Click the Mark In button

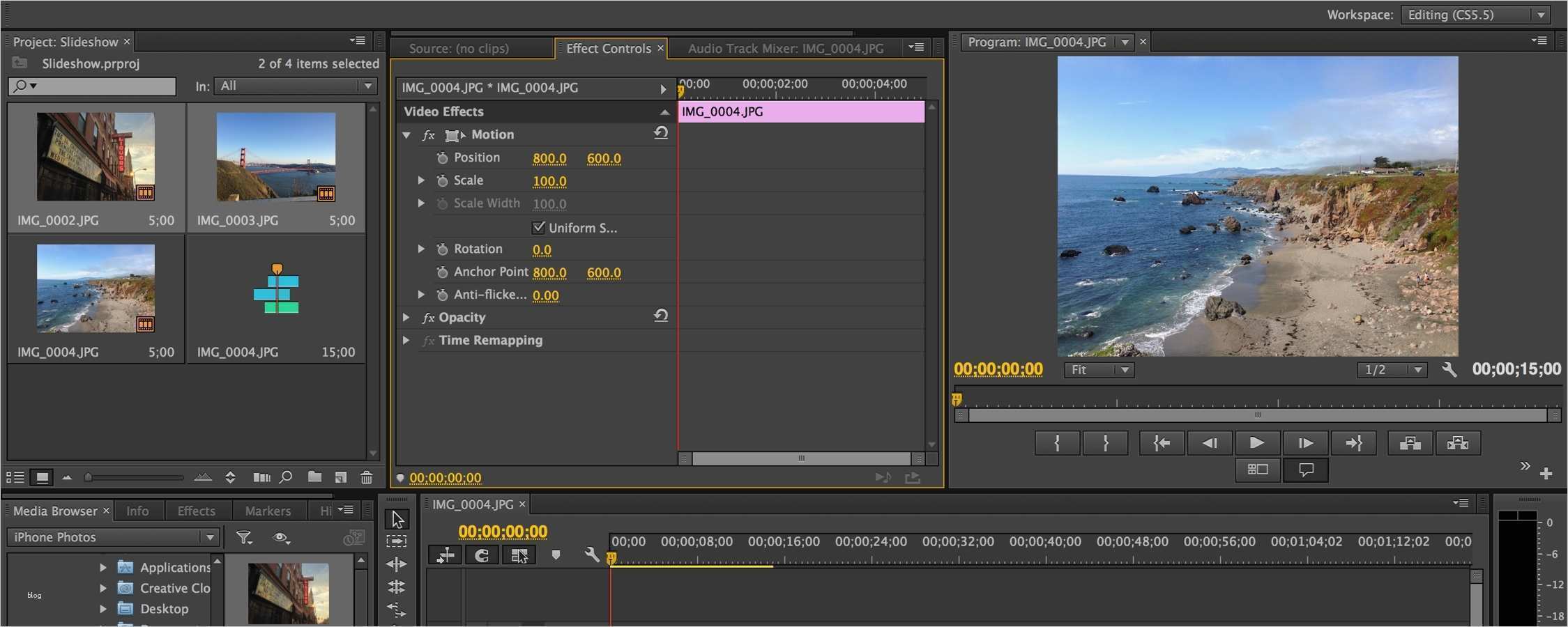tap(1057, 443)
